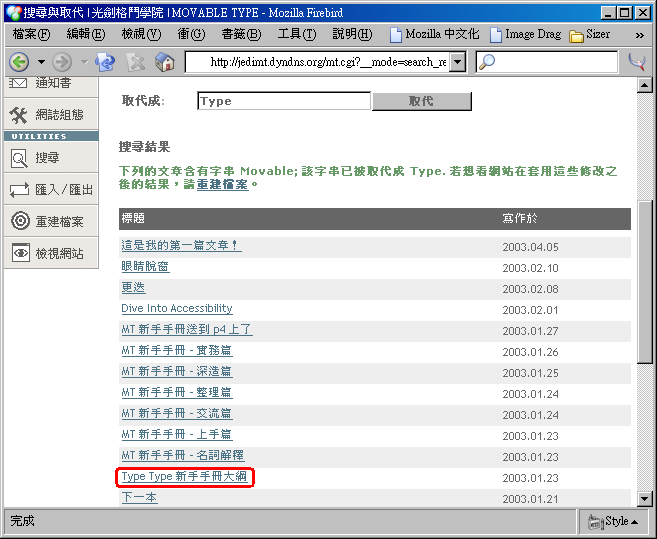The image size is (657, 539).
Task: Click the Home icon in toolbar
Action: (x=165, y=62)
